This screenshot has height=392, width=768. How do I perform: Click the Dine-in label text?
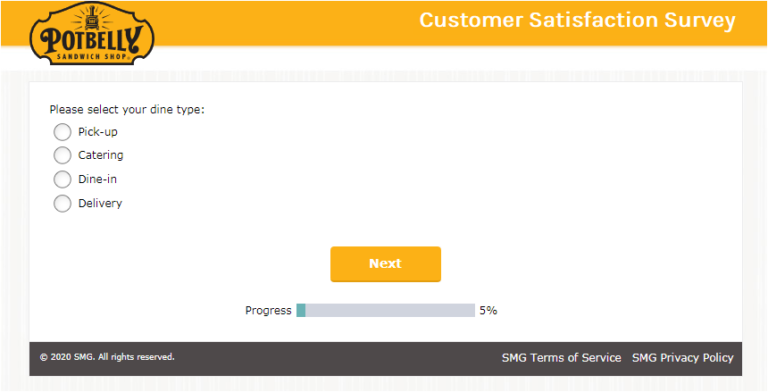point(97,179)
